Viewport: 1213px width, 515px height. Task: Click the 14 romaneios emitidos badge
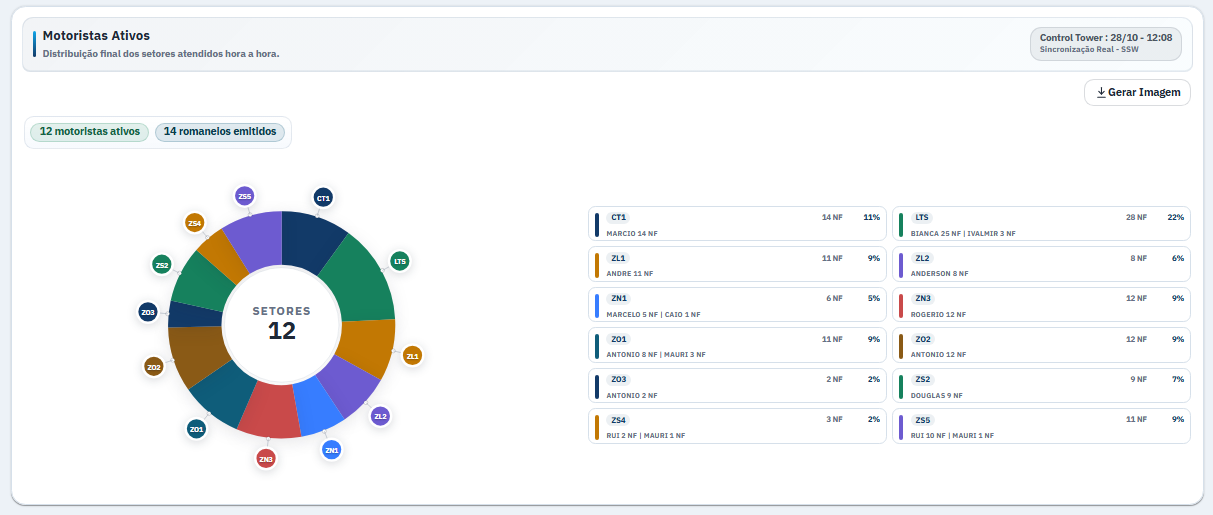click(x=220, y=132)
